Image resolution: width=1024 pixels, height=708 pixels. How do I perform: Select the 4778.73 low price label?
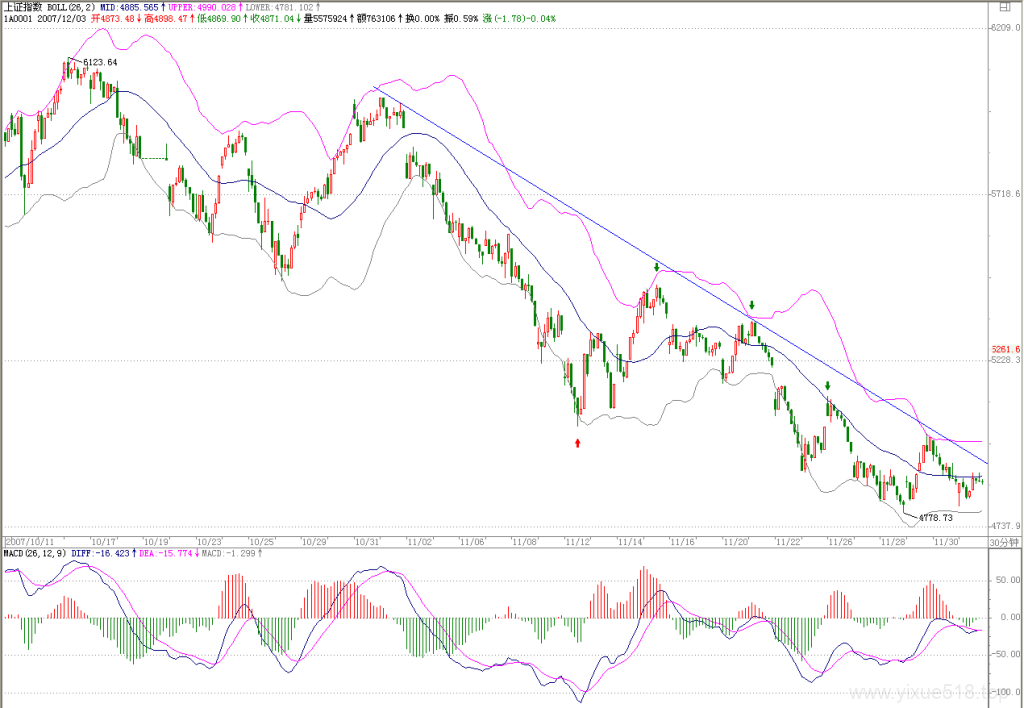[936, 517]
